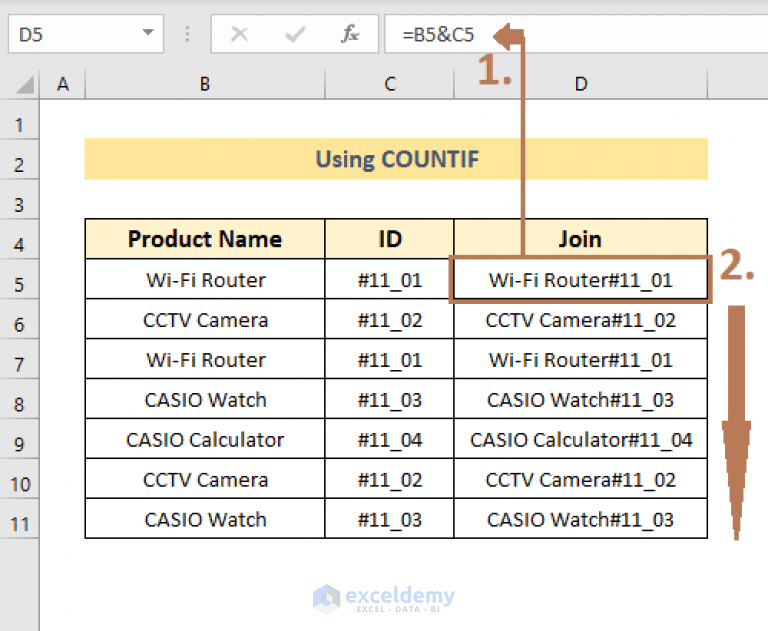Select 'Wi-Fi Router' cell in row 5
Screen dimensions: 768x631
point(205,279)
